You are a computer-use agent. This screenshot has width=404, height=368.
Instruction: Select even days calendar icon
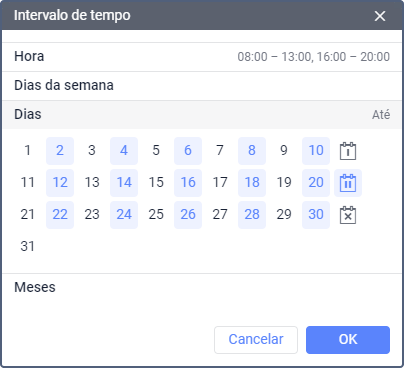(x=348, y=183)
